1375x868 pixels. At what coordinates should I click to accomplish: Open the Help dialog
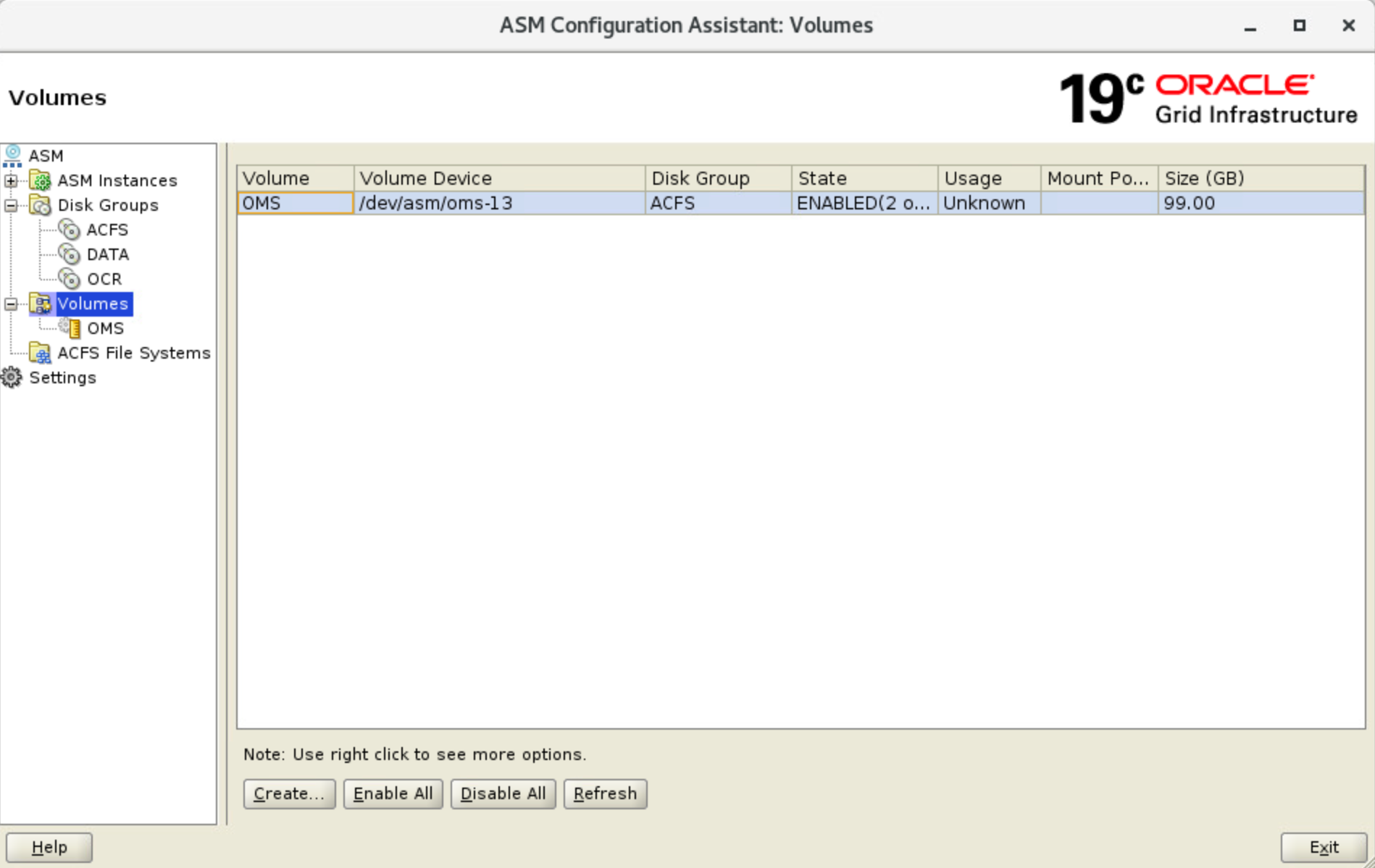tap(49, 847)
